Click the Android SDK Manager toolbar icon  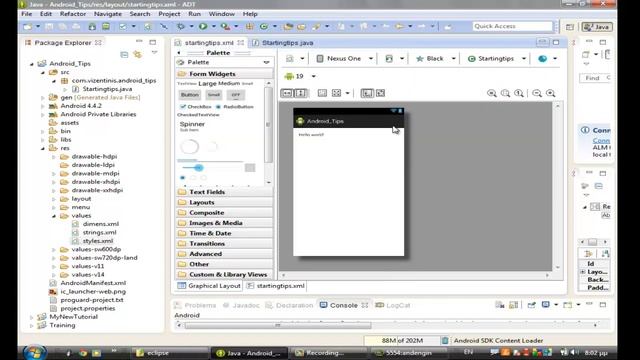pos(92,27)
